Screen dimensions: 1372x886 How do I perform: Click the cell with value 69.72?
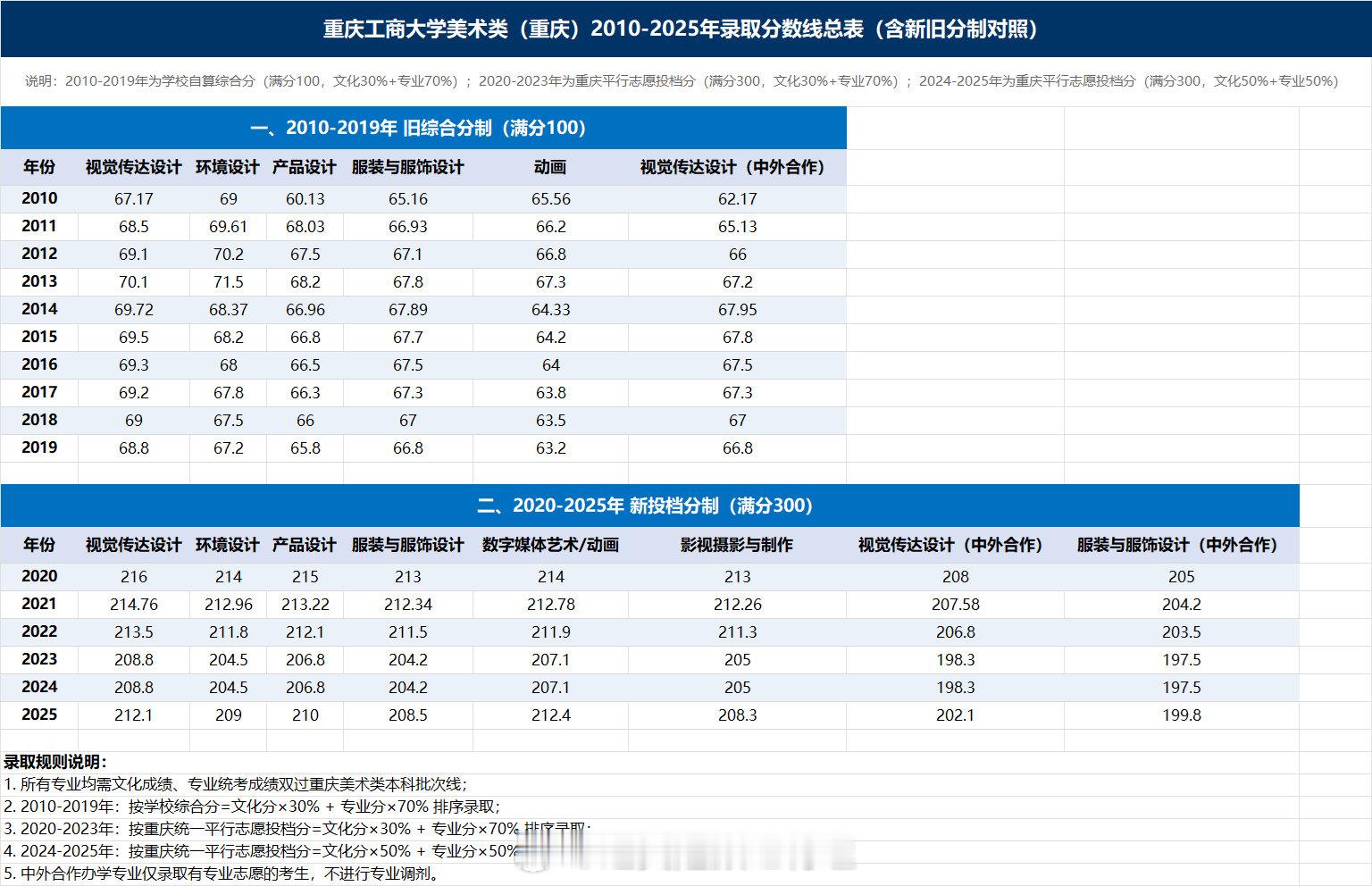click(x=134, y=310)
